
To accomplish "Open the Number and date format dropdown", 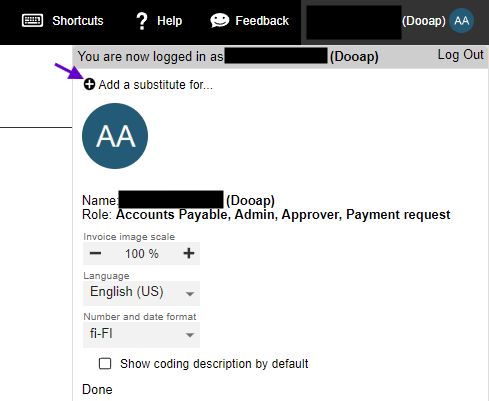I will tap(141, 335).
